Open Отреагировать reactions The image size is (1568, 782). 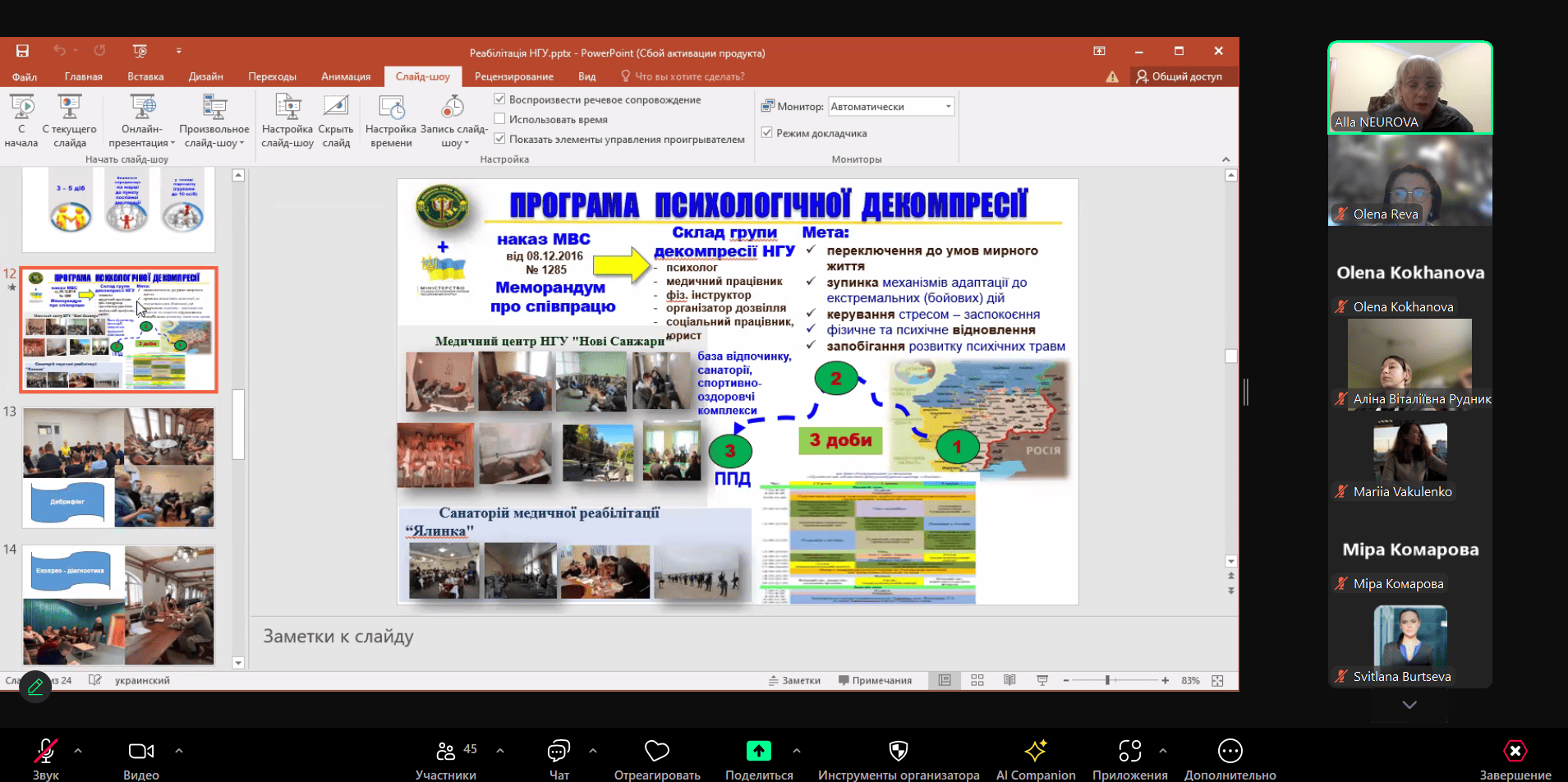coord(657,759)
